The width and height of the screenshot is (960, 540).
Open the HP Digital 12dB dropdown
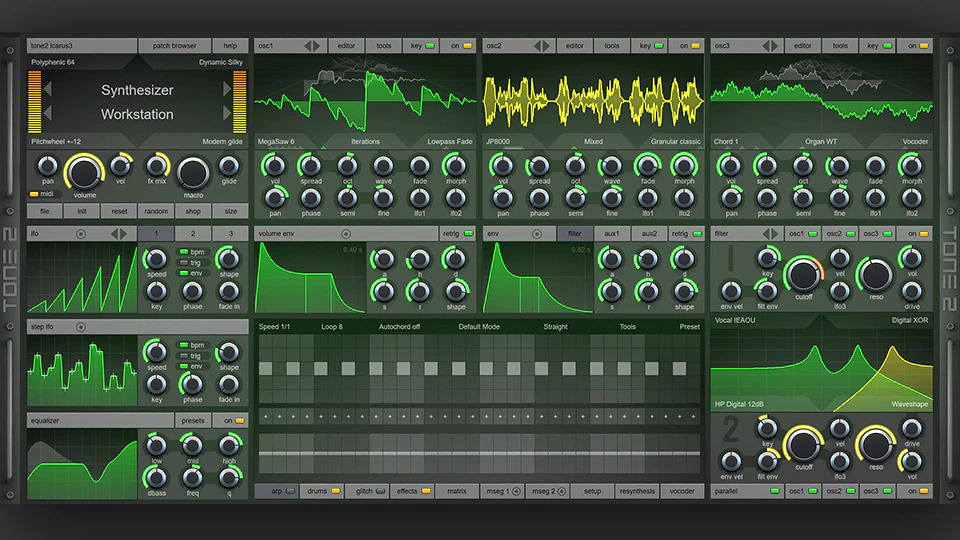(739, 404)
